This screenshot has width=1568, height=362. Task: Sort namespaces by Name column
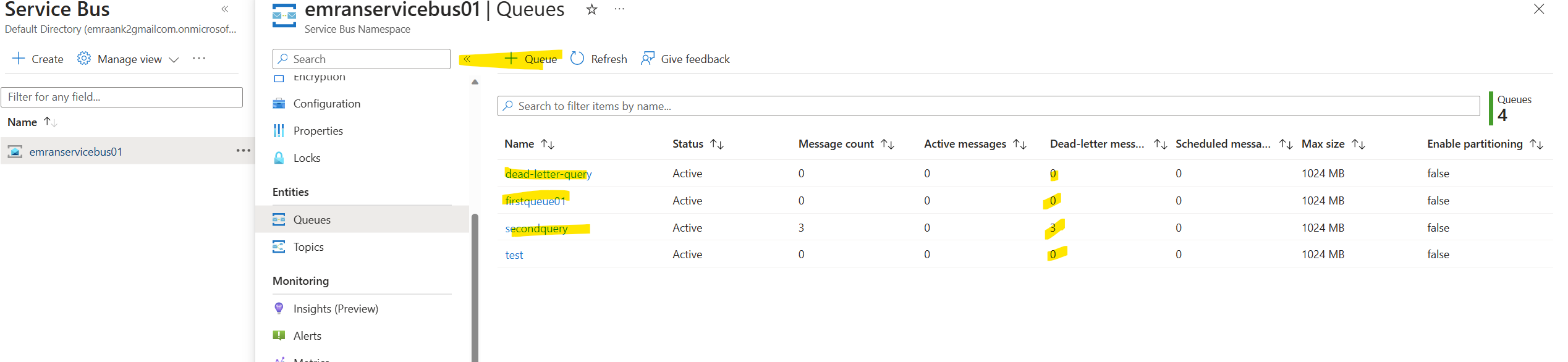(x=32, y=122)
